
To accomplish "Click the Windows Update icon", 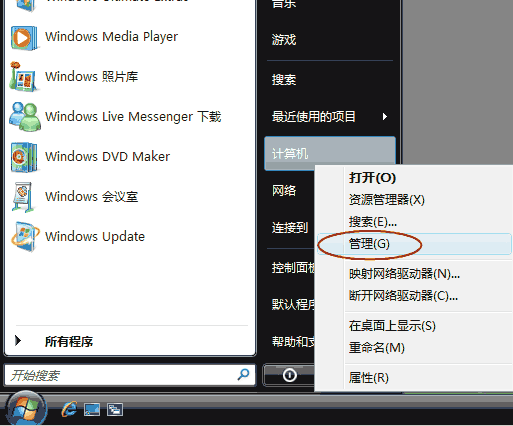I will point(25,236).
